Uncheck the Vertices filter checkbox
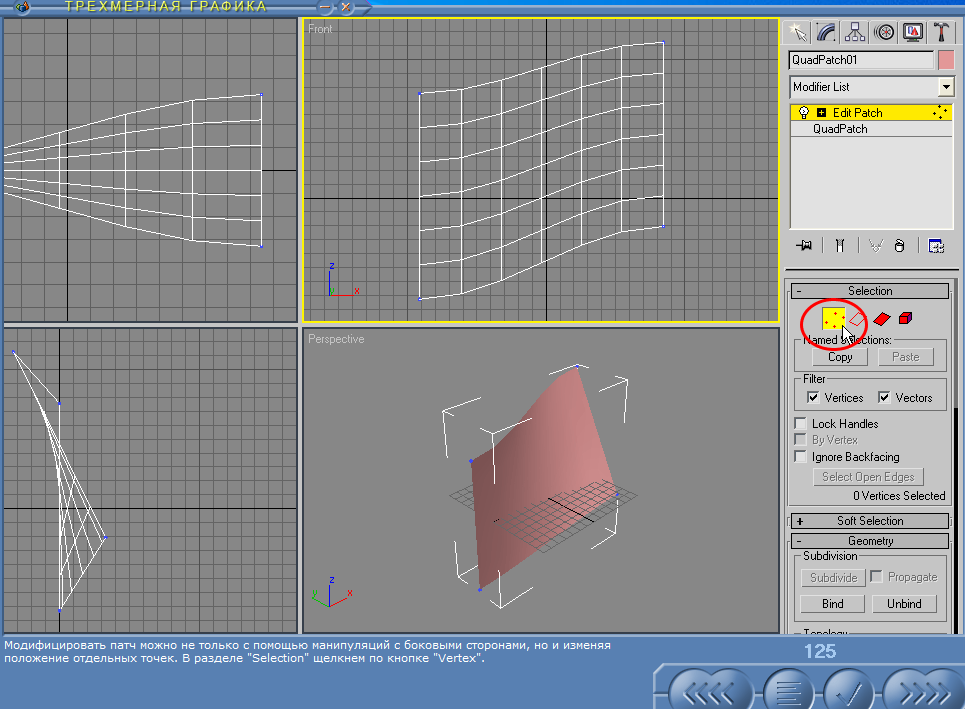The height and width of the screenshot is (709, 965). pyautogui.click(x=813, y=398)
